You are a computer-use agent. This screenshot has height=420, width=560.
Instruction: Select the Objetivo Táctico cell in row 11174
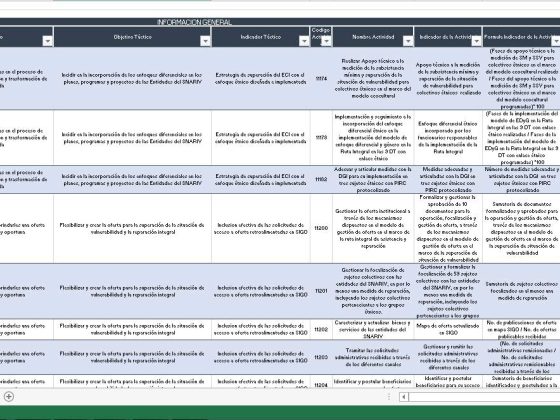[132, 79]
